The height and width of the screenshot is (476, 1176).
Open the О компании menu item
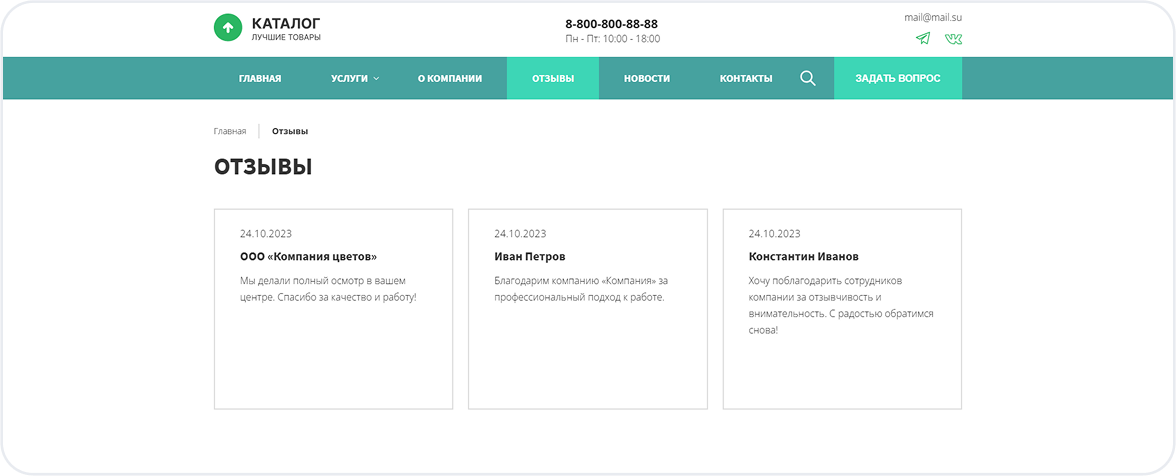[x=450, y=78]
